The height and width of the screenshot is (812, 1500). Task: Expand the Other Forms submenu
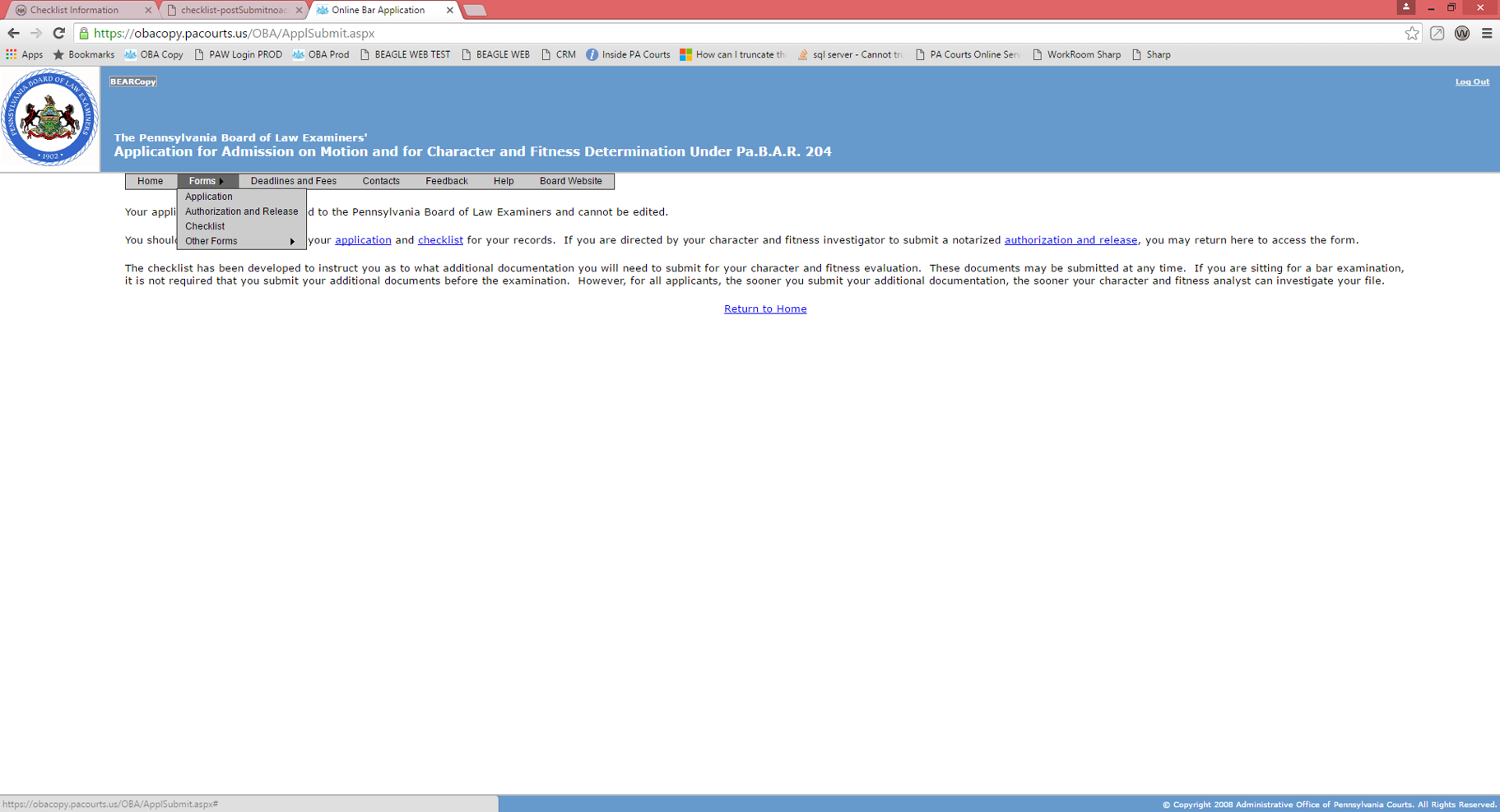(240, 241)
